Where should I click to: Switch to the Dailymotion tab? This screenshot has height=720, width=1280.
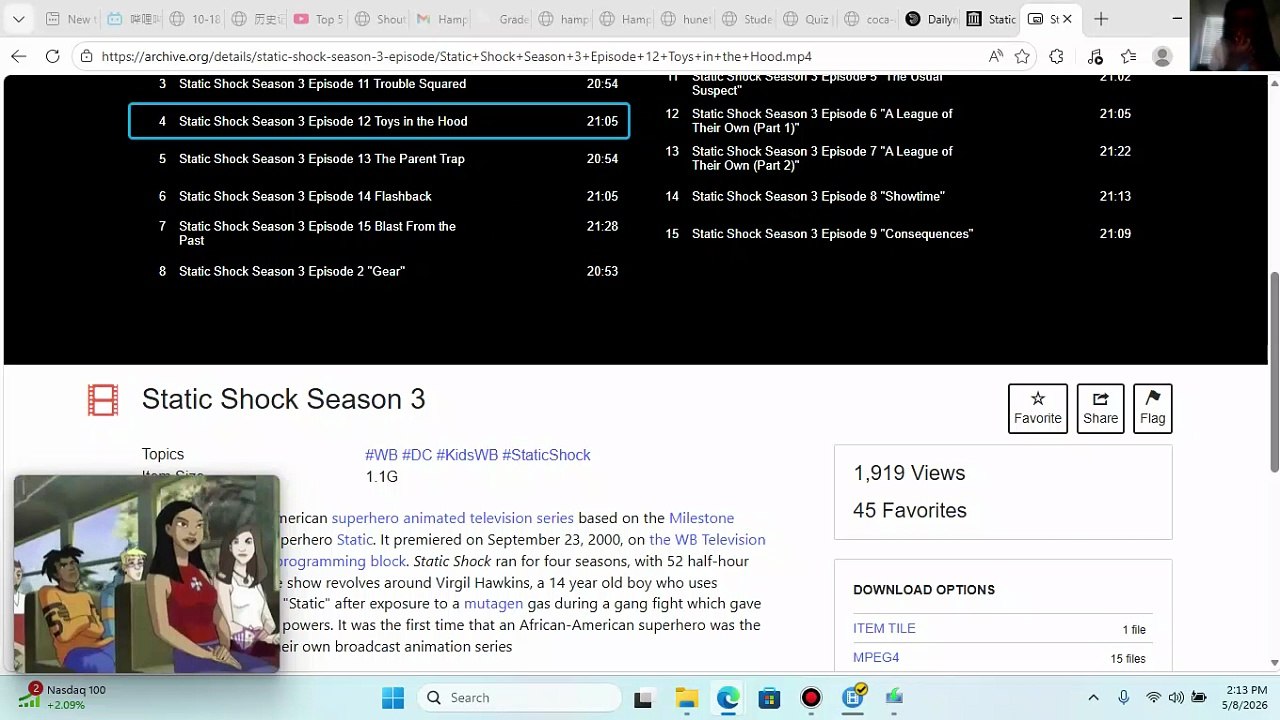929,19
